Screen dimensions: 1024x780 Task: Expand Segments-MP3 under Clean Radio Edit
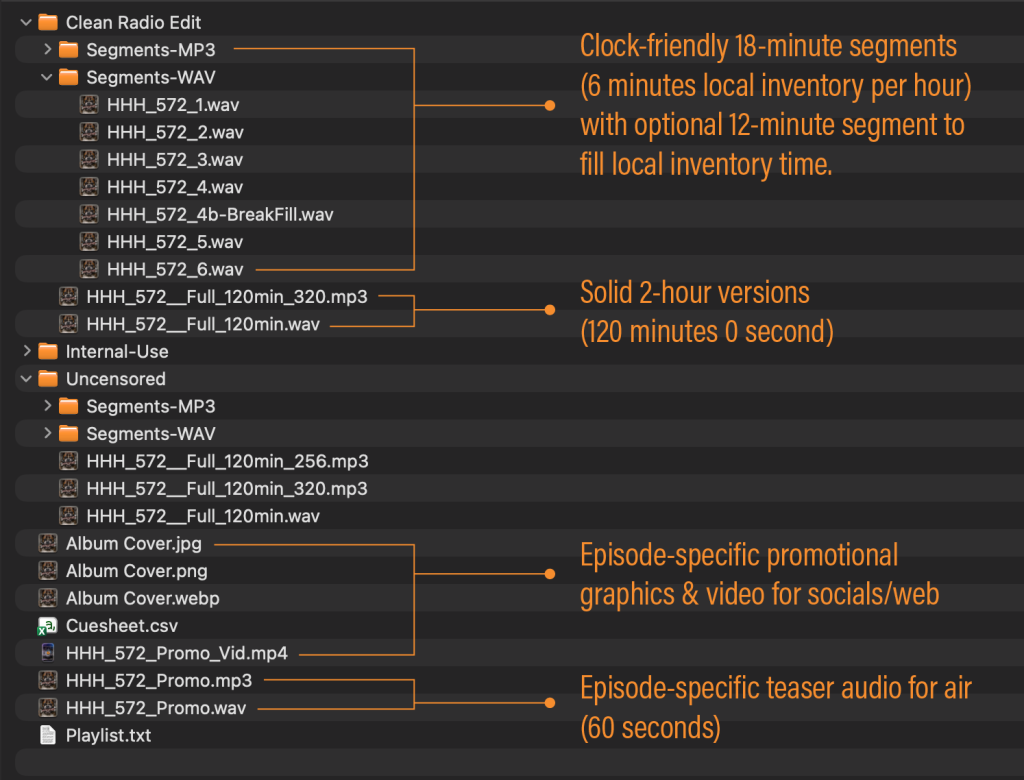(x=47, y=49)
